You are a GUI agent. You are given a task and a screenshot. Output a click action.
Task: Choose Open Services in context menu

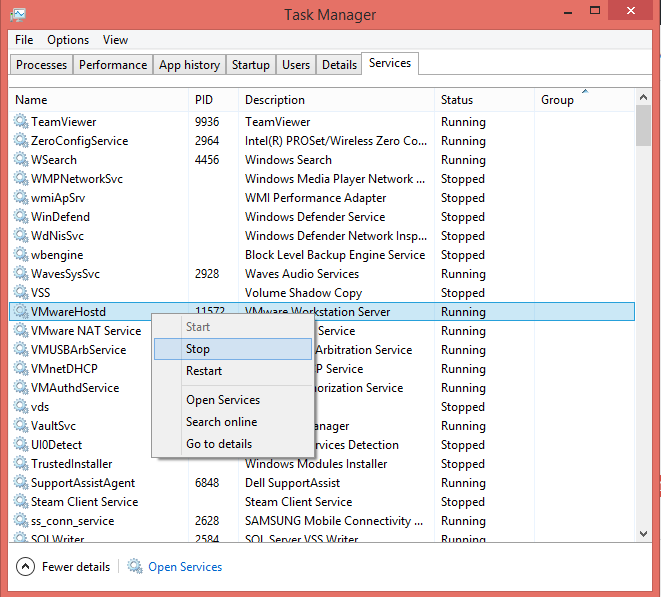pos(233,400)
